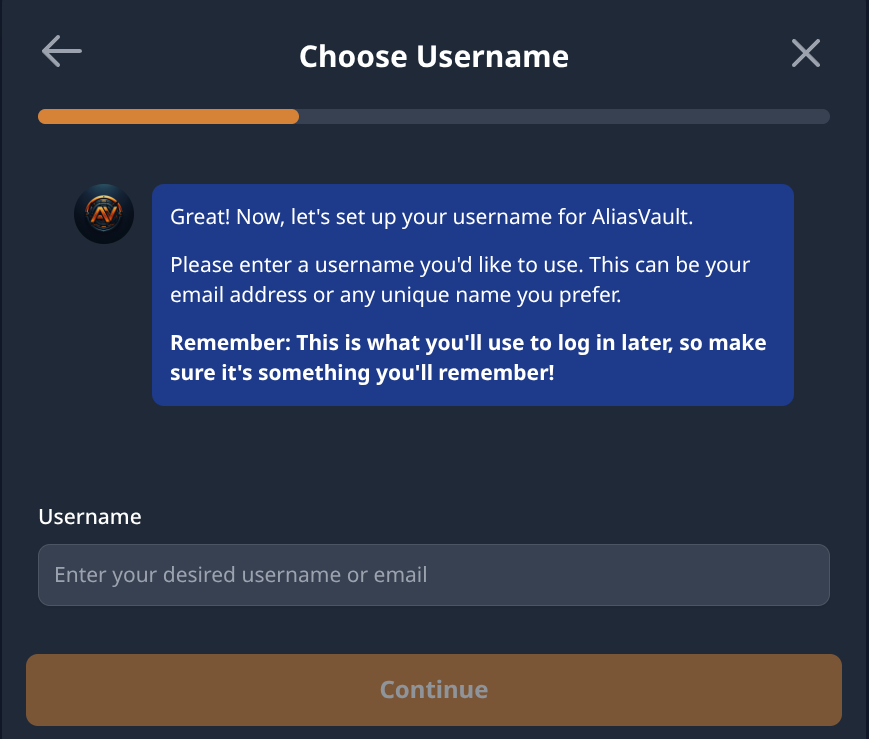Click the left start of the progress bar
This screenshot has width=869, height=739.
point(46,116)
